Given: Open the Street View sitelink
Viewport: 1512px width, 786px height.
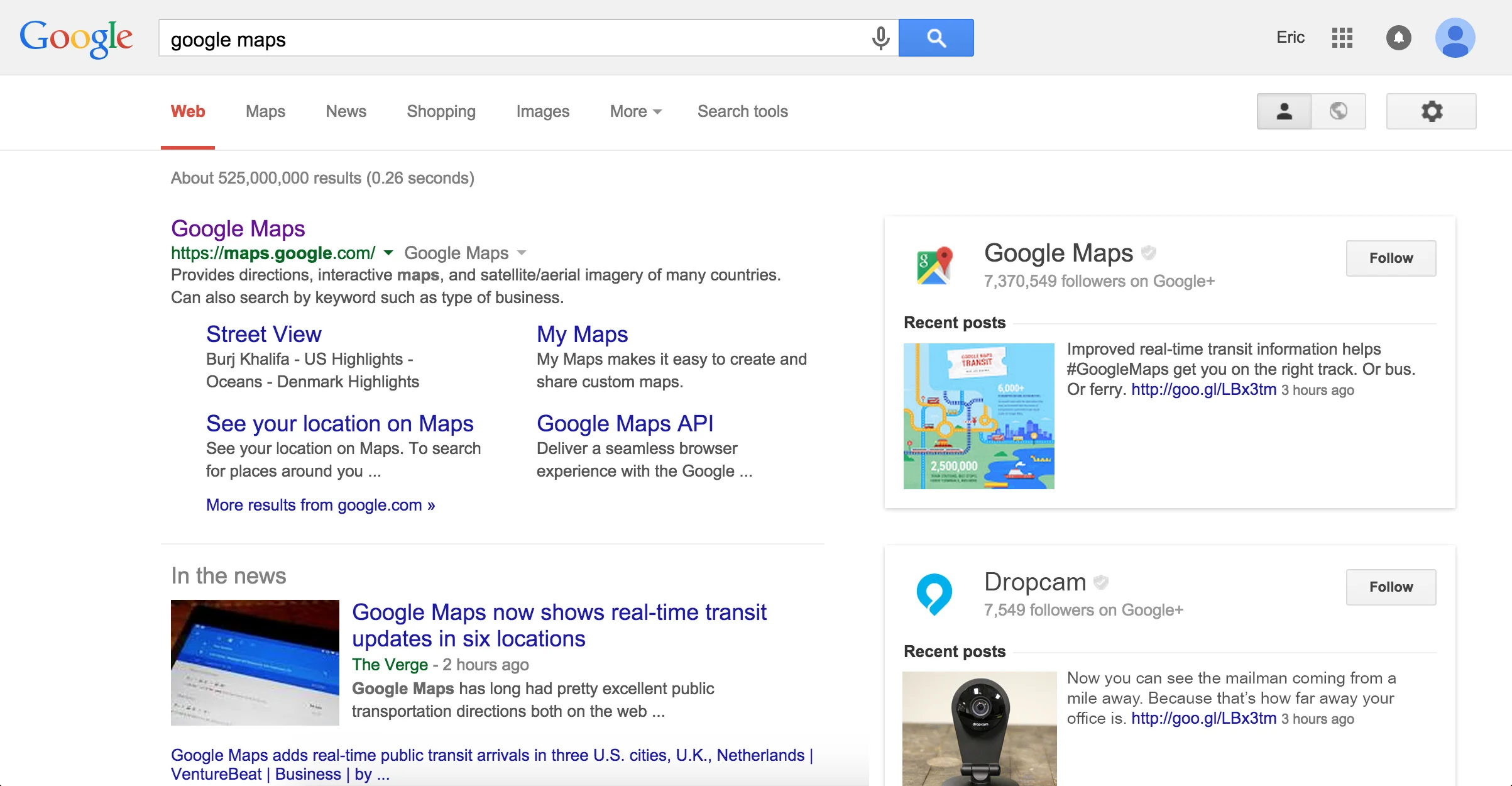Looking at the screenshot, I should click(263, 334).
